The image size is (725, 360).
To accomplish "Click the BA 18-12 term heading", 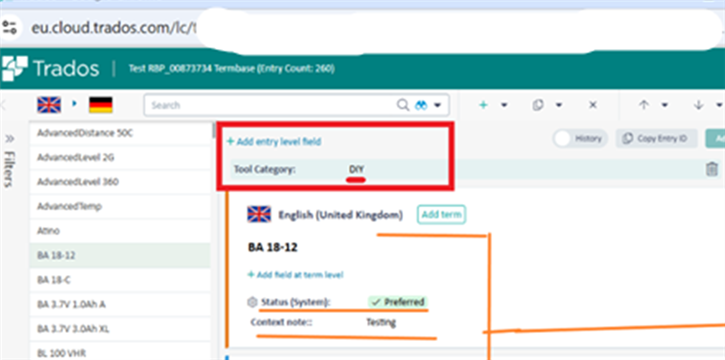I will click(x=273, y=248).
